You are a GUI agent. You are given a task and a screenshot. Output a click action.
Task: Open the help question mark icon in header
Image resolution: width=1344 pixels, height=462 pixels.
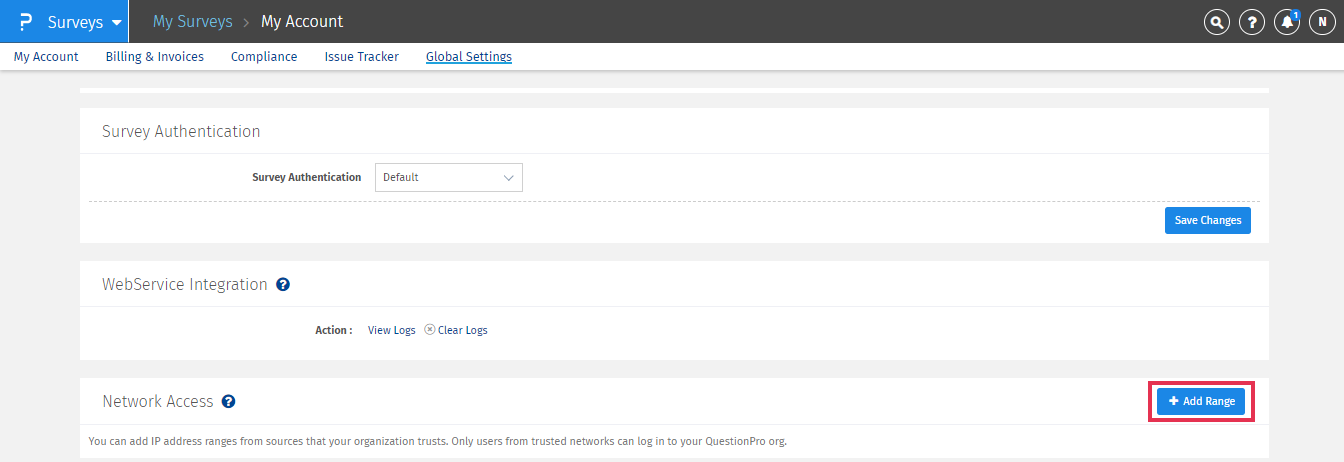coord(1251,22)
